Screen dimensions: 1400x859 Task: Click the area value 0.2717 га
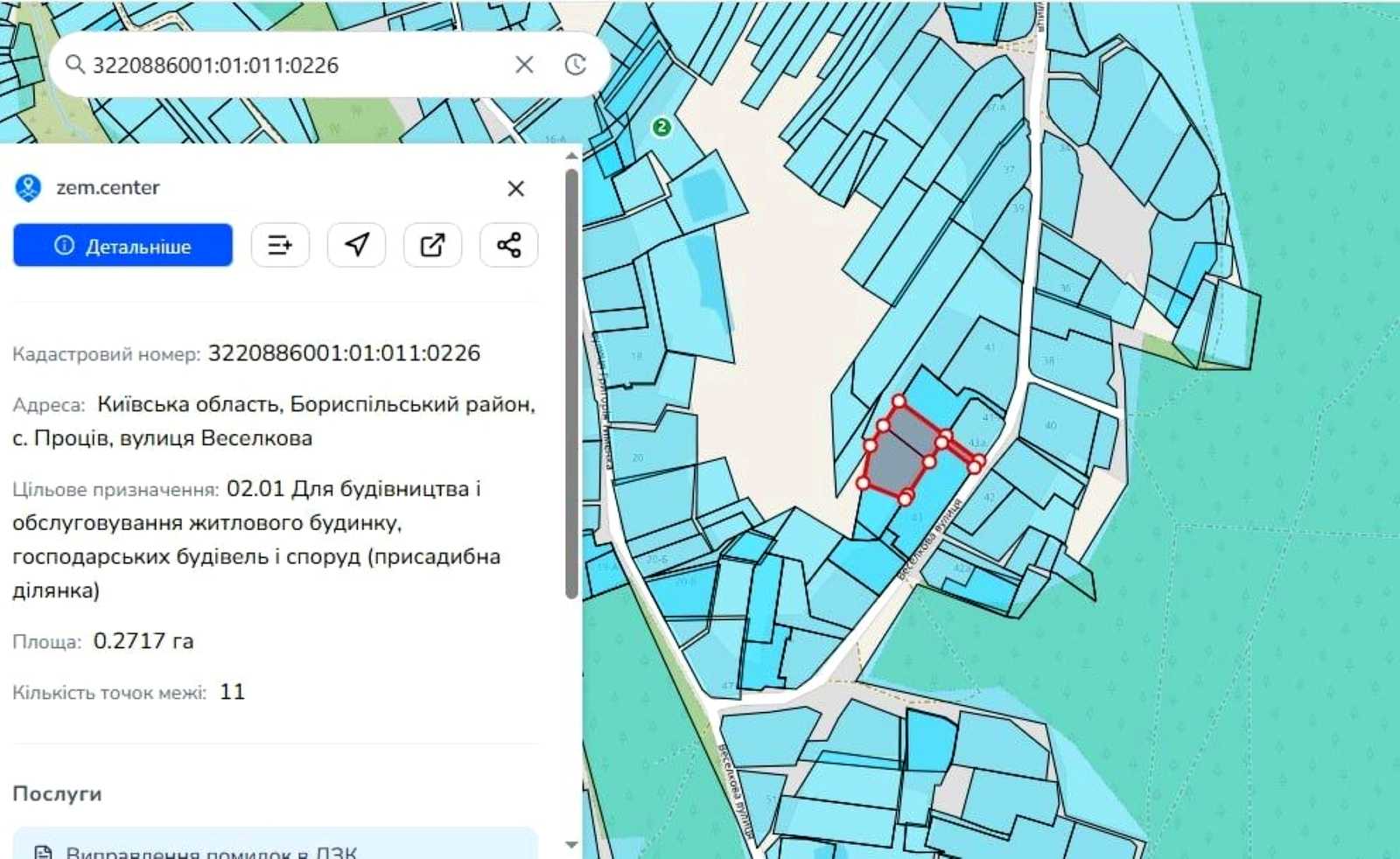pos(143,641)
